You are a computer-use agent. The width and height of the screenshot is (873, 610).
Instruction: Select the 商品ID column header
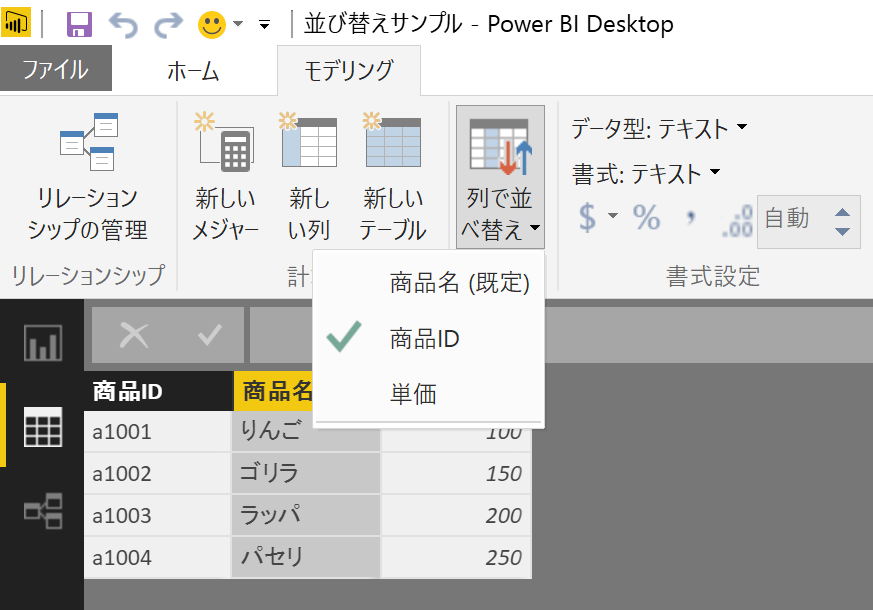coord(158,391)
